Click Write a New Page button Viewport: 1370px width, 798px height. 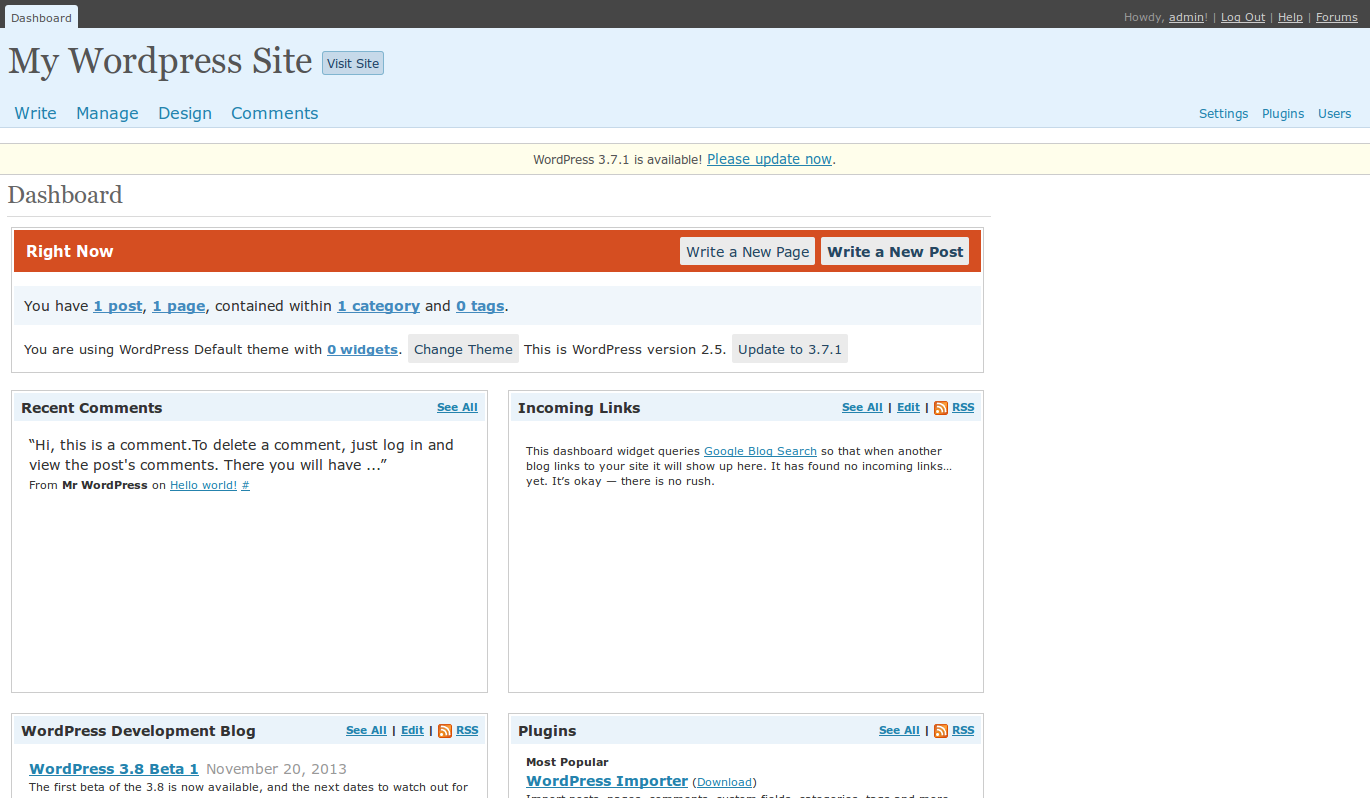click(748, 251)
